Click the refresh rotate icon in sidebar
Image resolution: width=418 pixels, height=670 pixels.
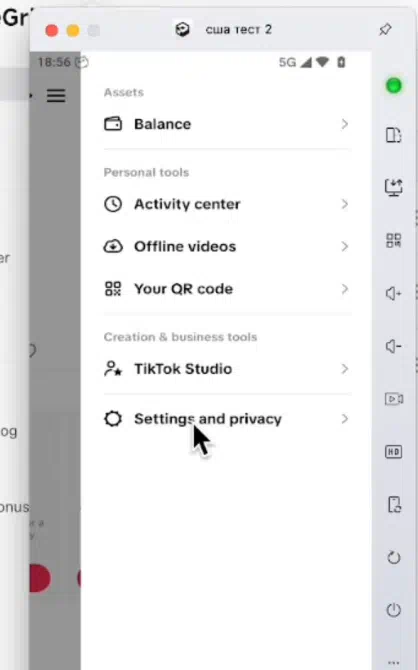[x=394, y=557]
